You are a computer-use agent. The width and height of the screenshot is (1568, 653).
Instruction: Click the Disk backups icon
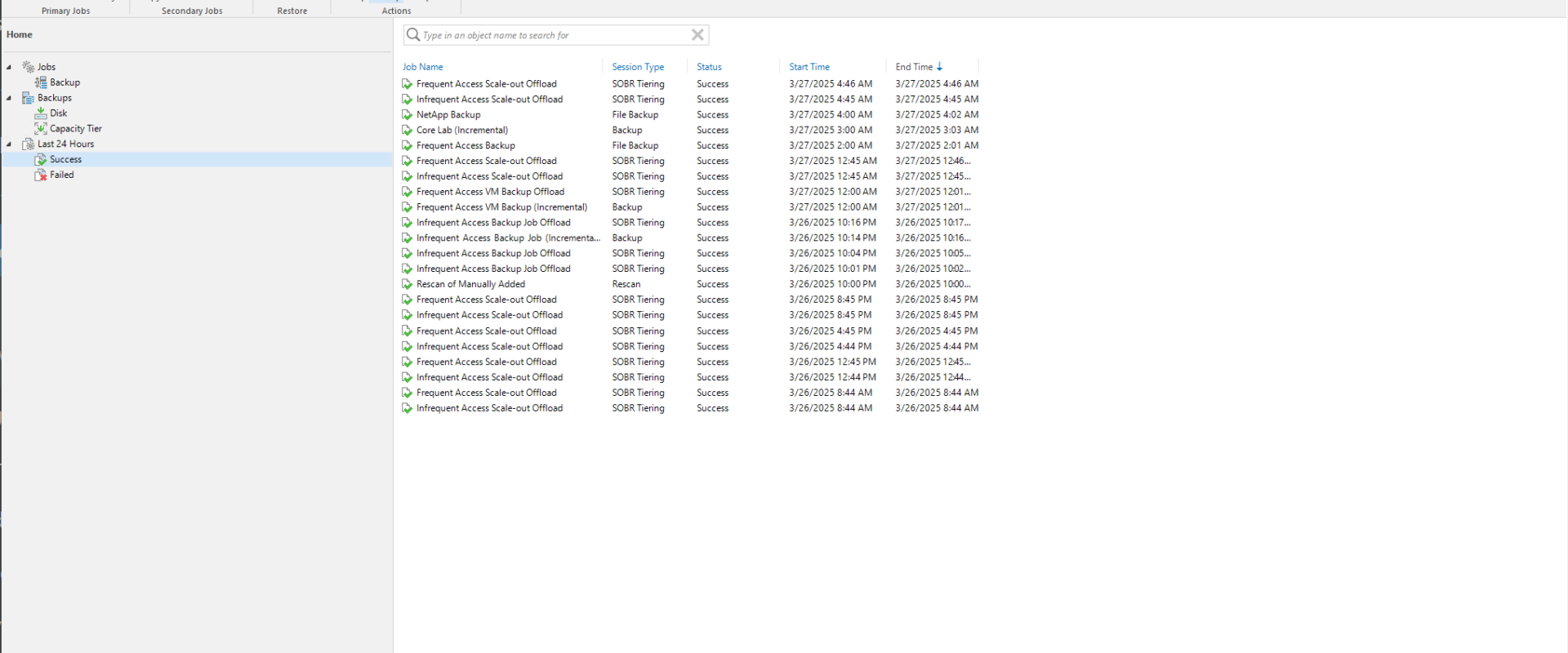41,113
